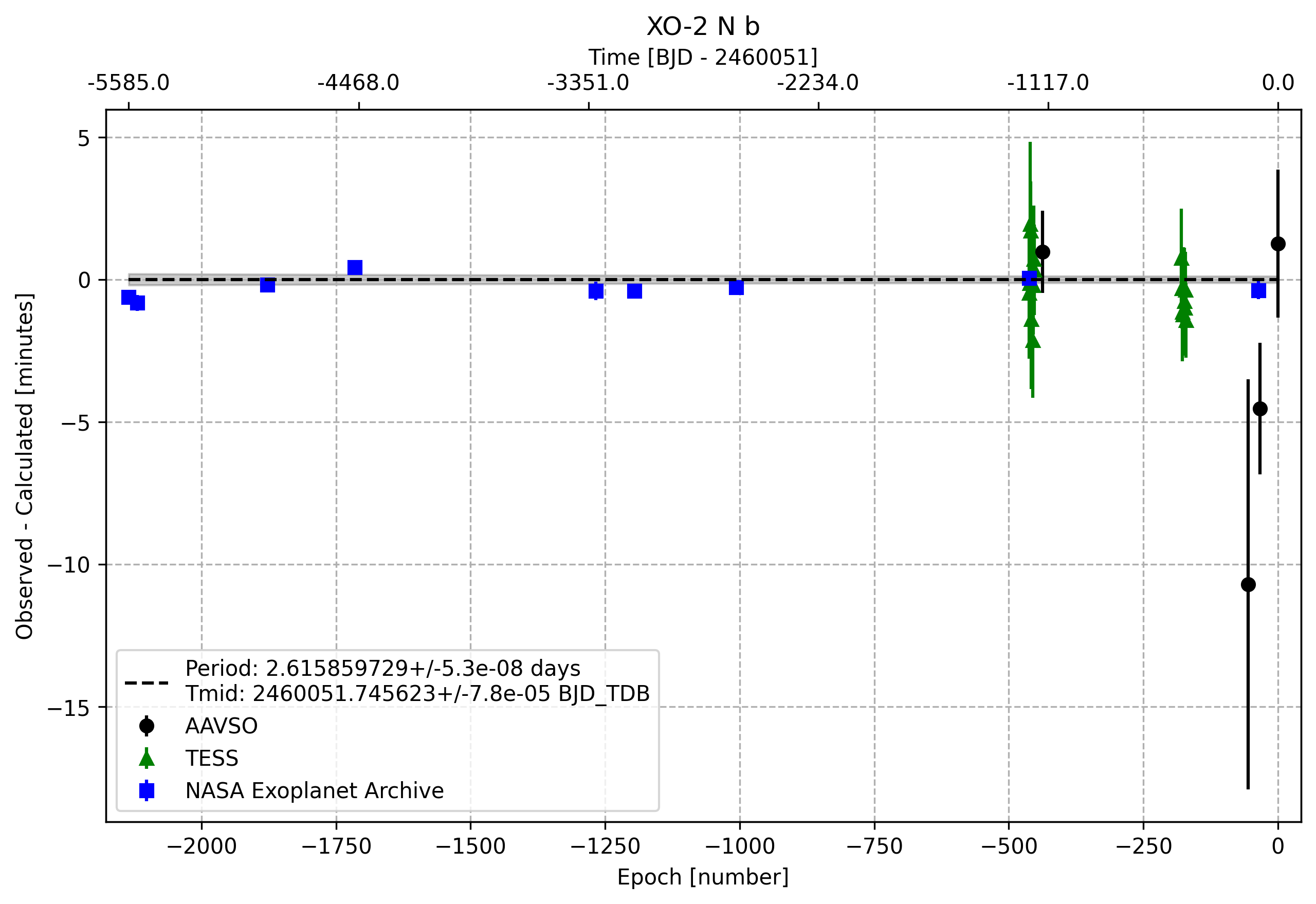Image resolution: width=1316 pixels, height=904 pixels.
Task: Click the -1117.0 top axis tick label
Action: pyautogui.click(x=1048, y=83)
